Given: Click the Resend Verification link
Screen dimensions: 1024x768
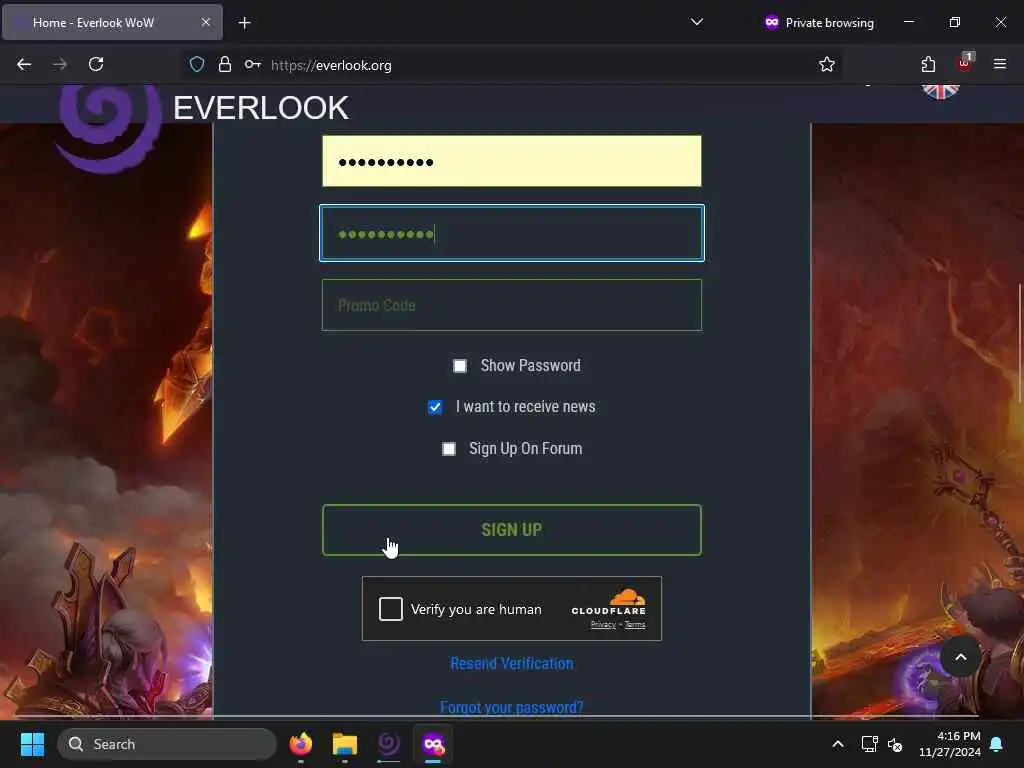Looking at the screenshot, I should click(511, 664).
